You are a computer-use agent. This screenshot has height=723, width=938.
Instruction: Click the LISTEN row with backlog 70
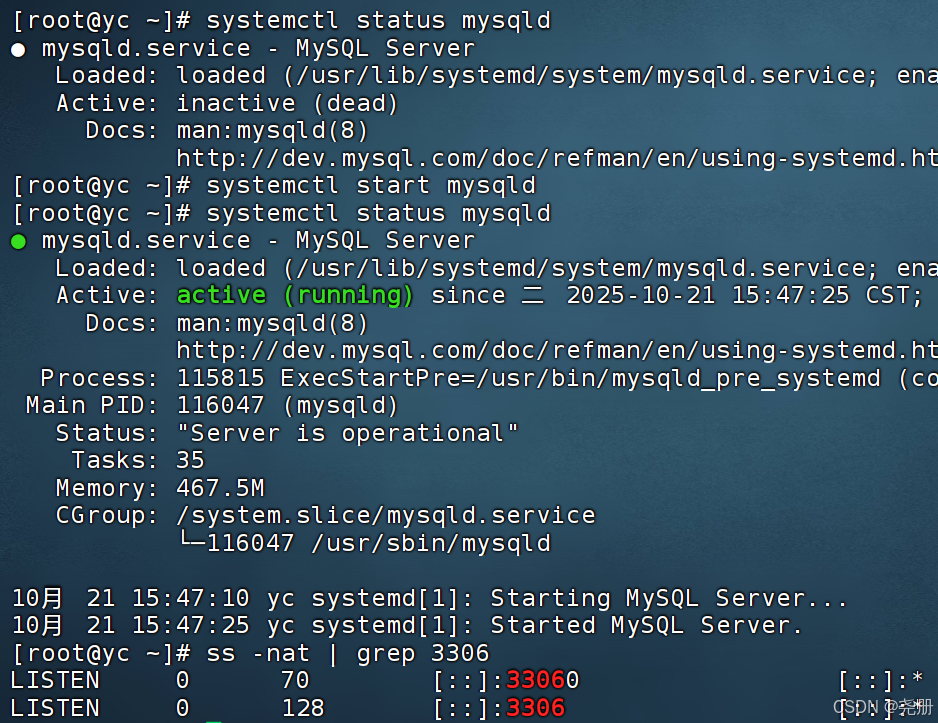tap(467, 681)
